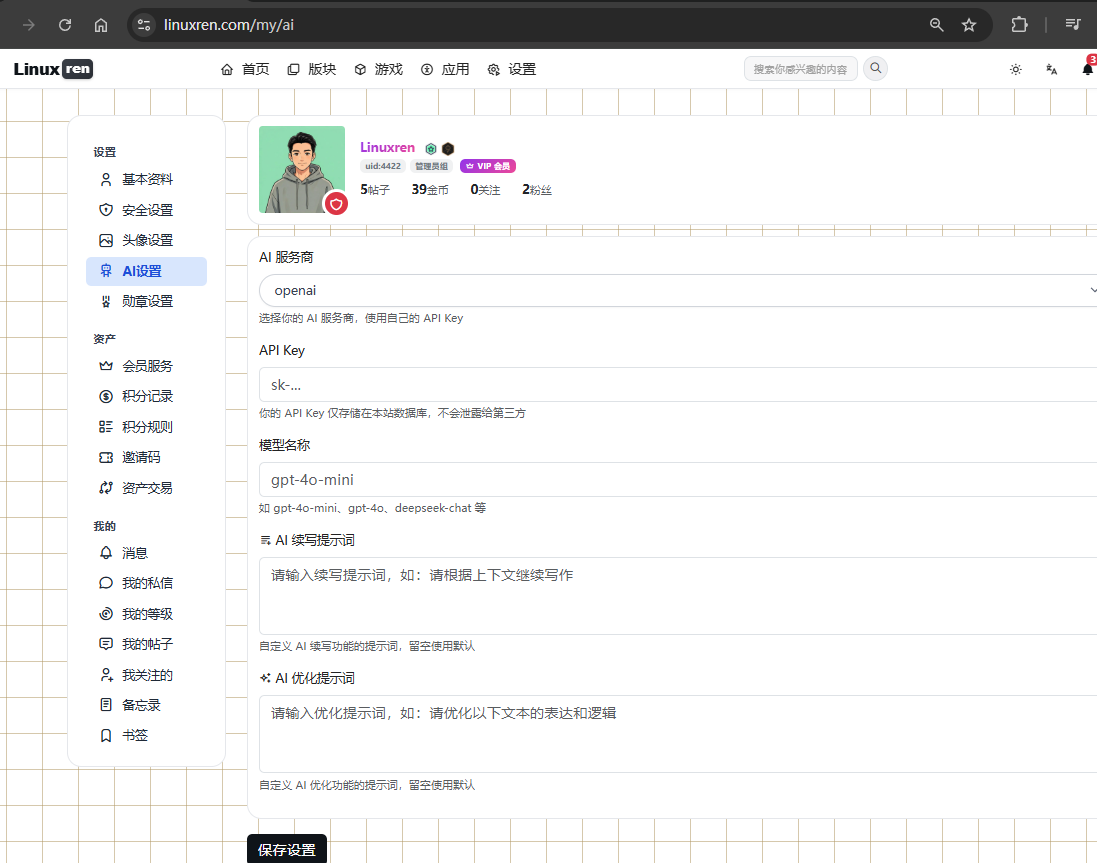This screenshot has width=1097, height=863.
Task: Click the green hexagon badge next to Linuxren
Action: tap(431, 148)
